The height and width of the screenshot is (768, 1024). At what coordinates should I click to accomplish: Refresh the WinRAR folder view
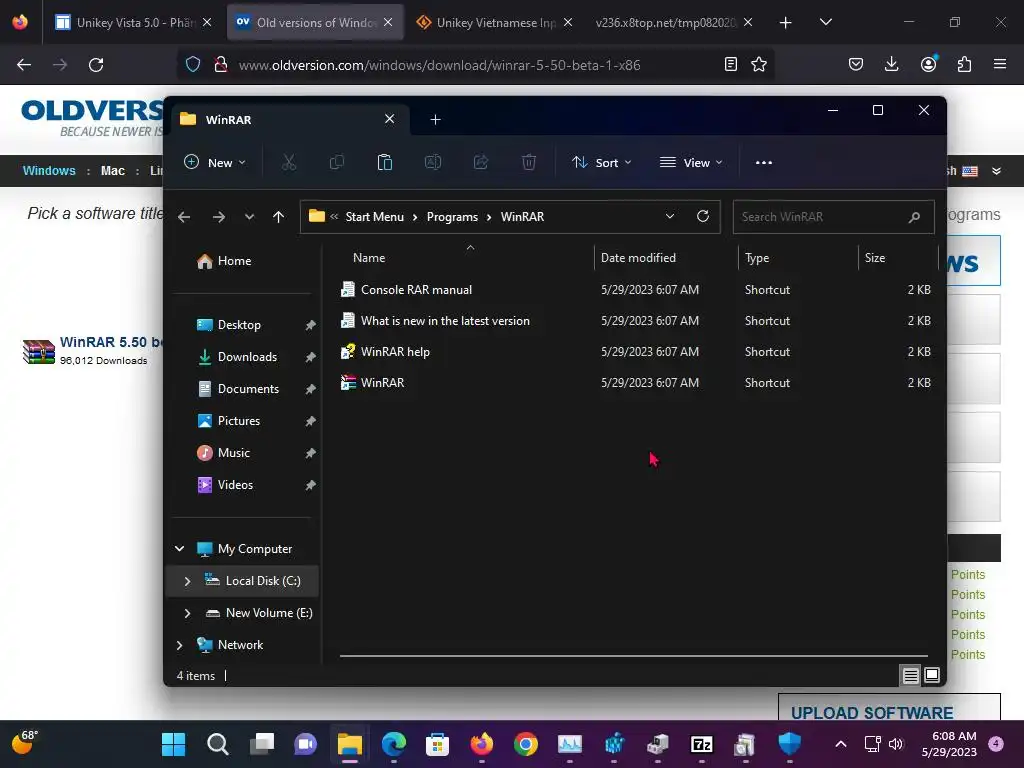click(703, 216)
